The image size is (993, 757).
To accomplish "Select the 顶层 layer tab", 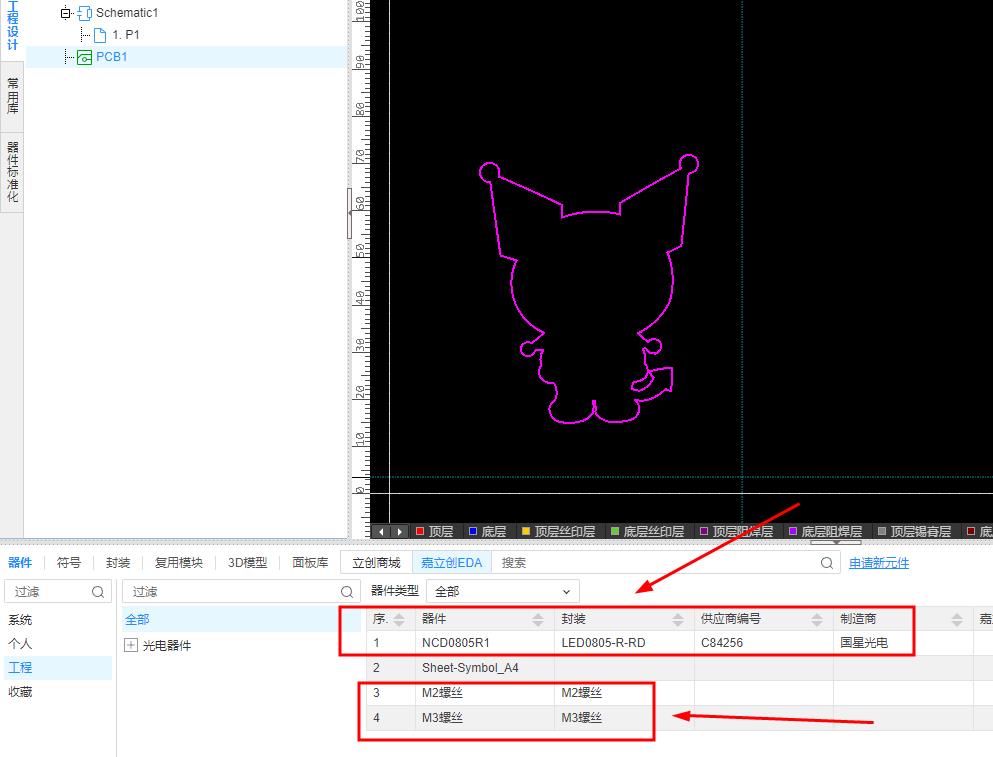I will [434, 531].
